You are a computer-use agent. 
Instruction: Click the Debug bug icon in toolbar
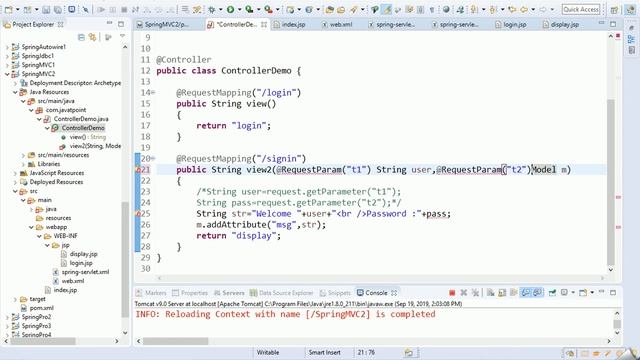(x=212, y=9)
